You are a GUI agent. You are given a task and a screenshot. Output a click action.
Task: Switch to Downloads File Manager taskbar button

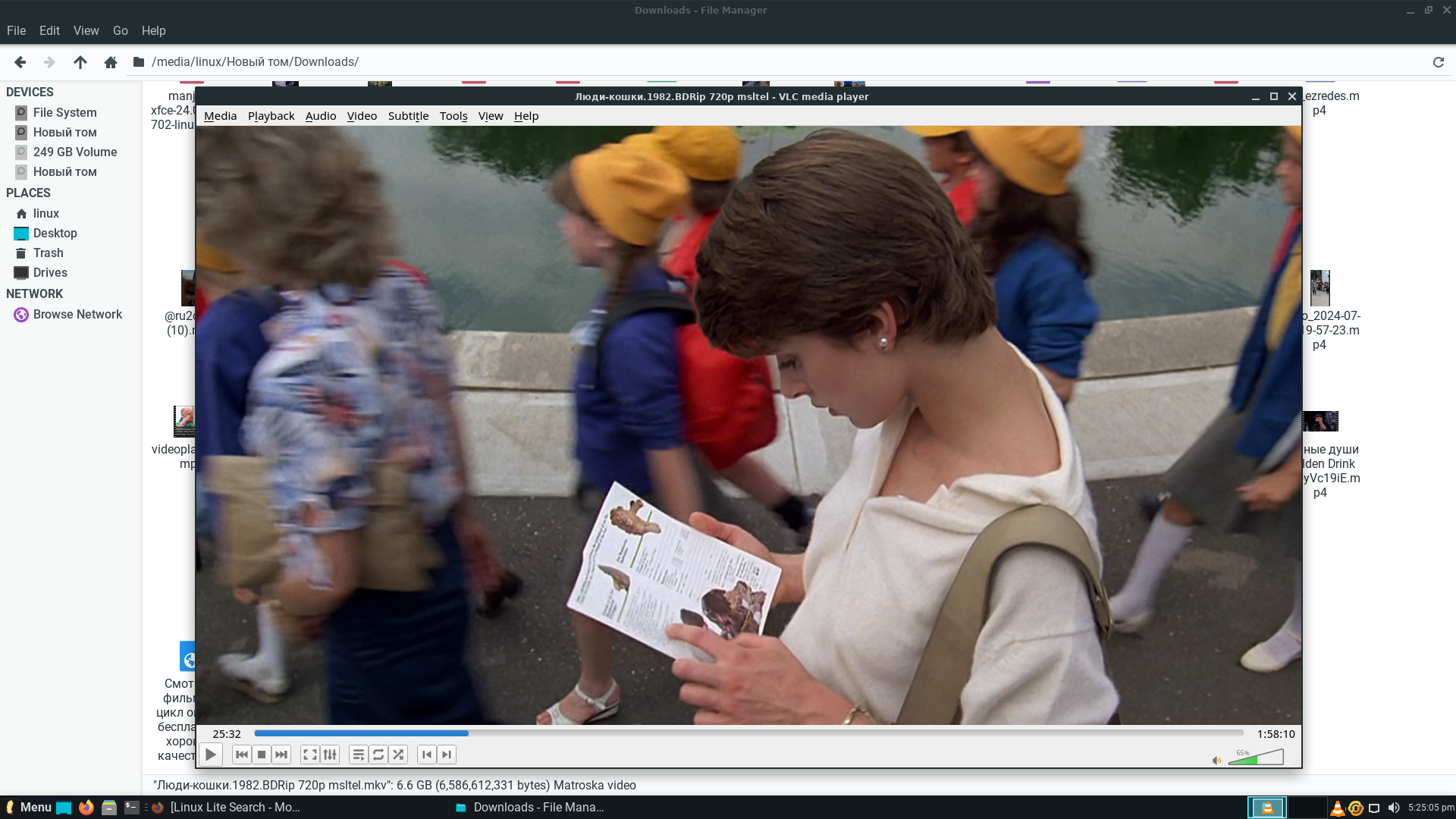pyautogui.click(x=529, y=808)
